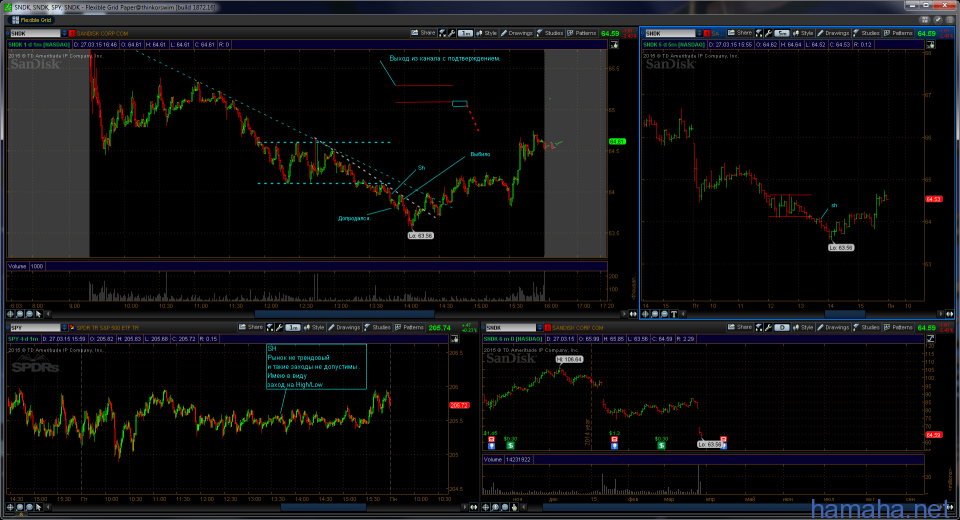Open Studies in the top-right 5m chart
Screen dimensions: 960x520
(866, 33)
